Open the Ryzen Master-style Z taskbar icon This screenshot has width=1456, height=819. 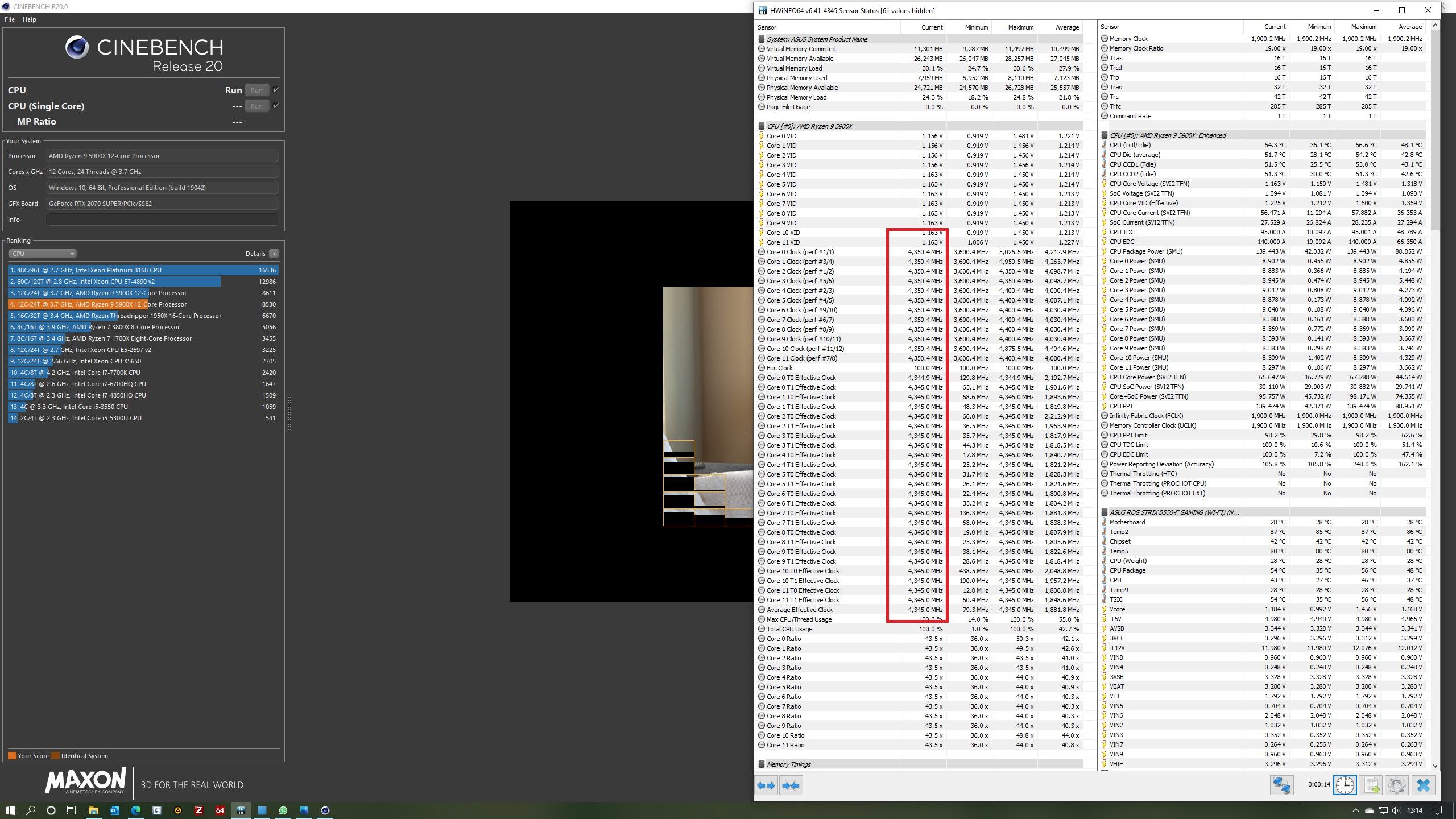pos(198,810)
